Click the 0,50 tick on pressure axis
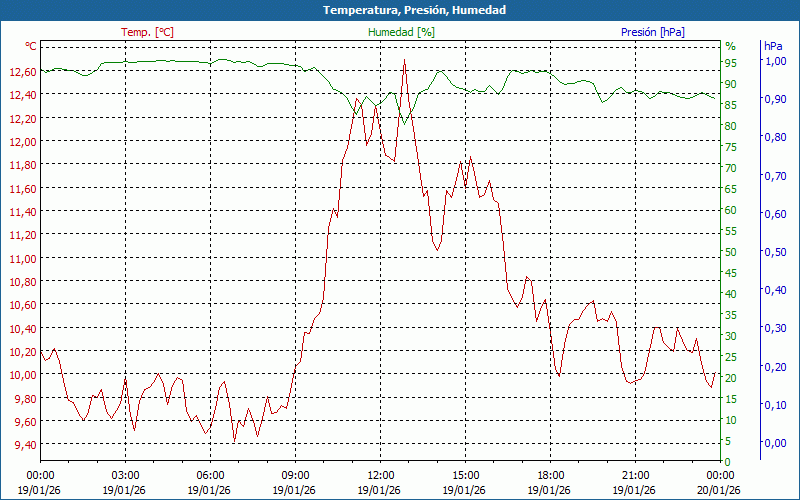Viewport: 800px width, 500px height. [x=775, y=252]
